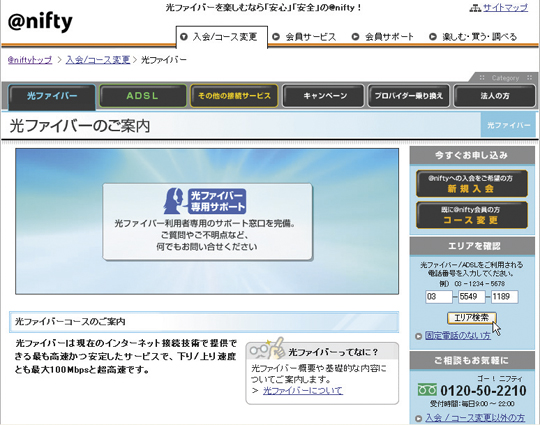Click the 光ファイバーってなに? heading

click(x=333, y=352)
